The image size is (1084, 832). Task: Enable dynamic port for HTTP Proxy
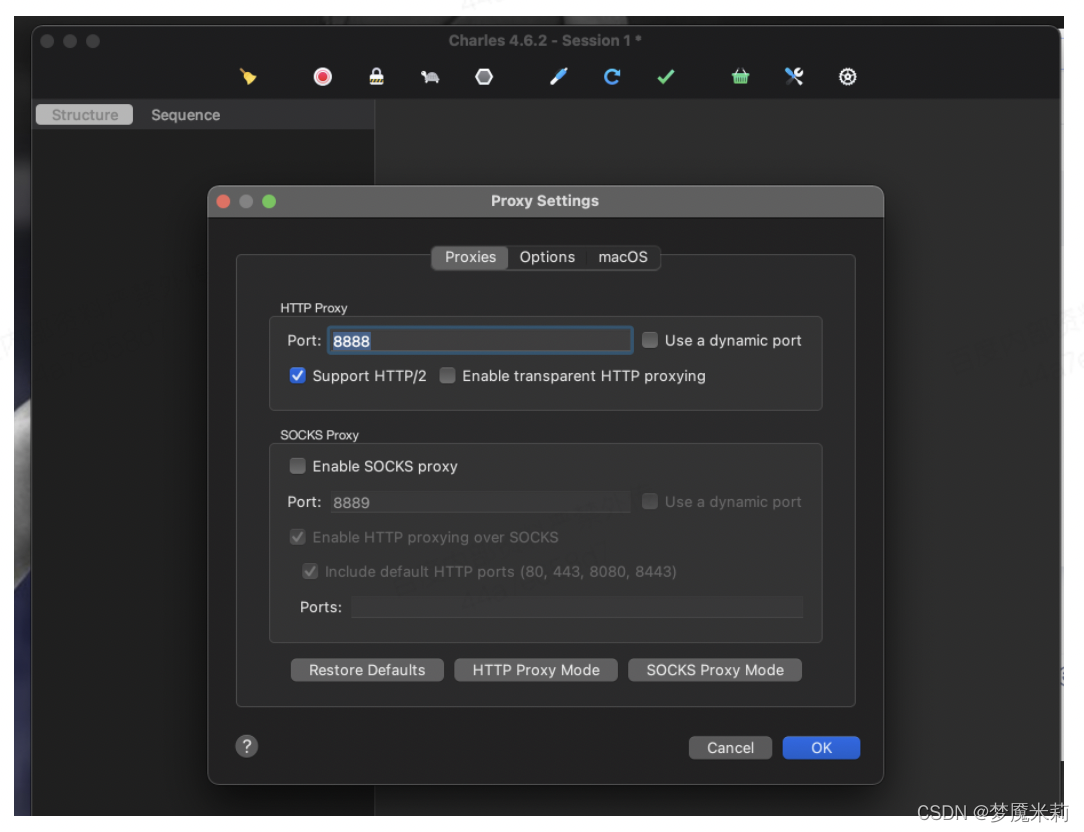(x=650, y=340)
